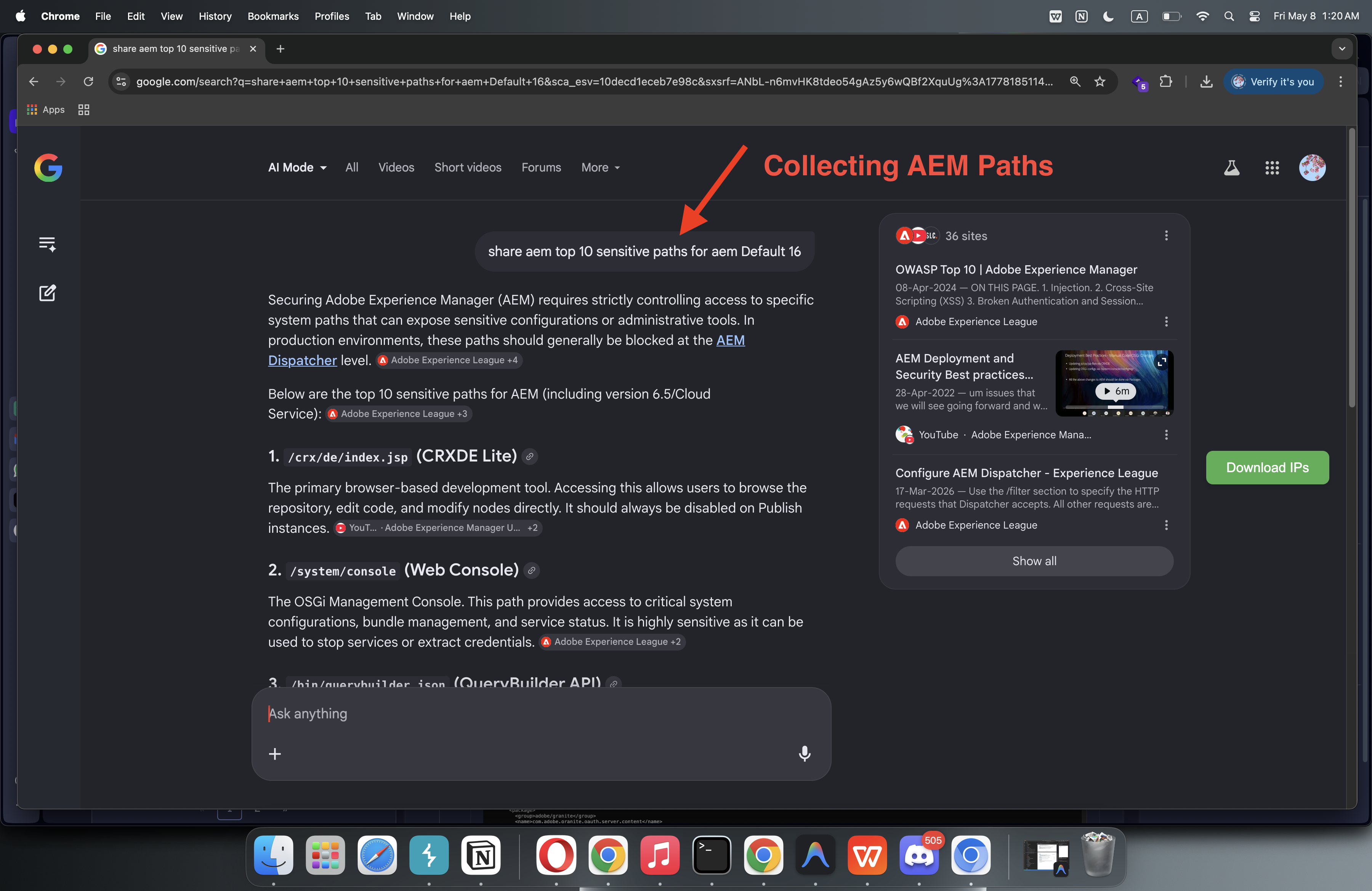The image size is (1372, 891).
Task: Open the Google apps grid
Action: pos(1272,168)
